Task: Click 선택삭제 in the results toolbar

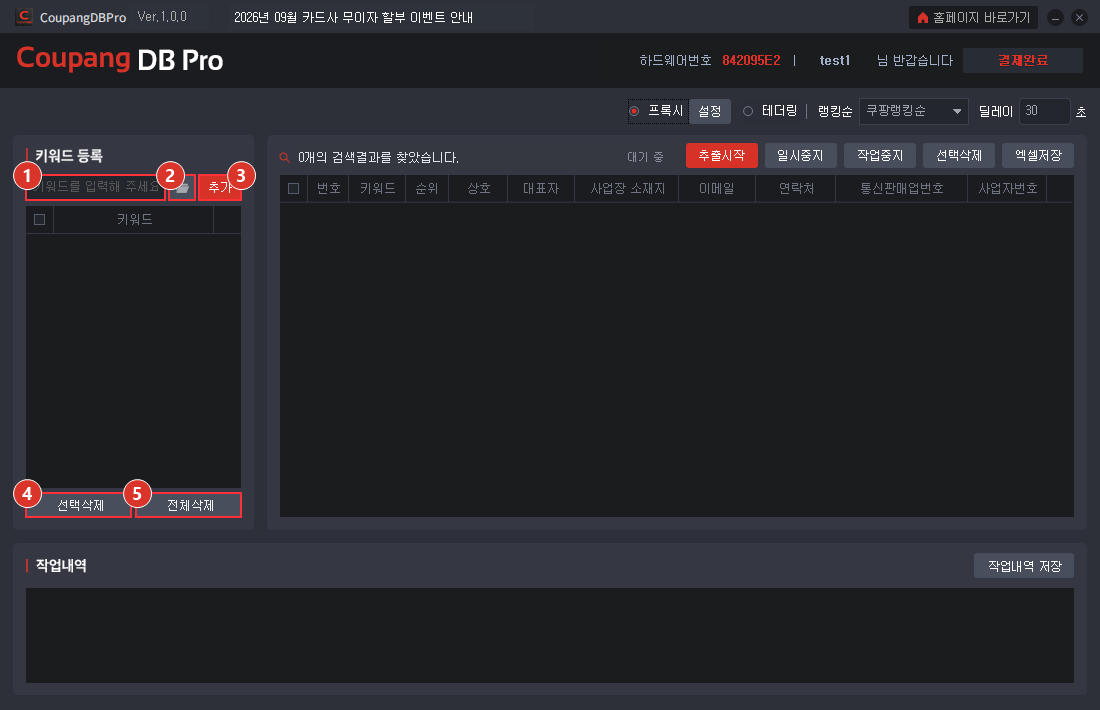Action: 959,155
